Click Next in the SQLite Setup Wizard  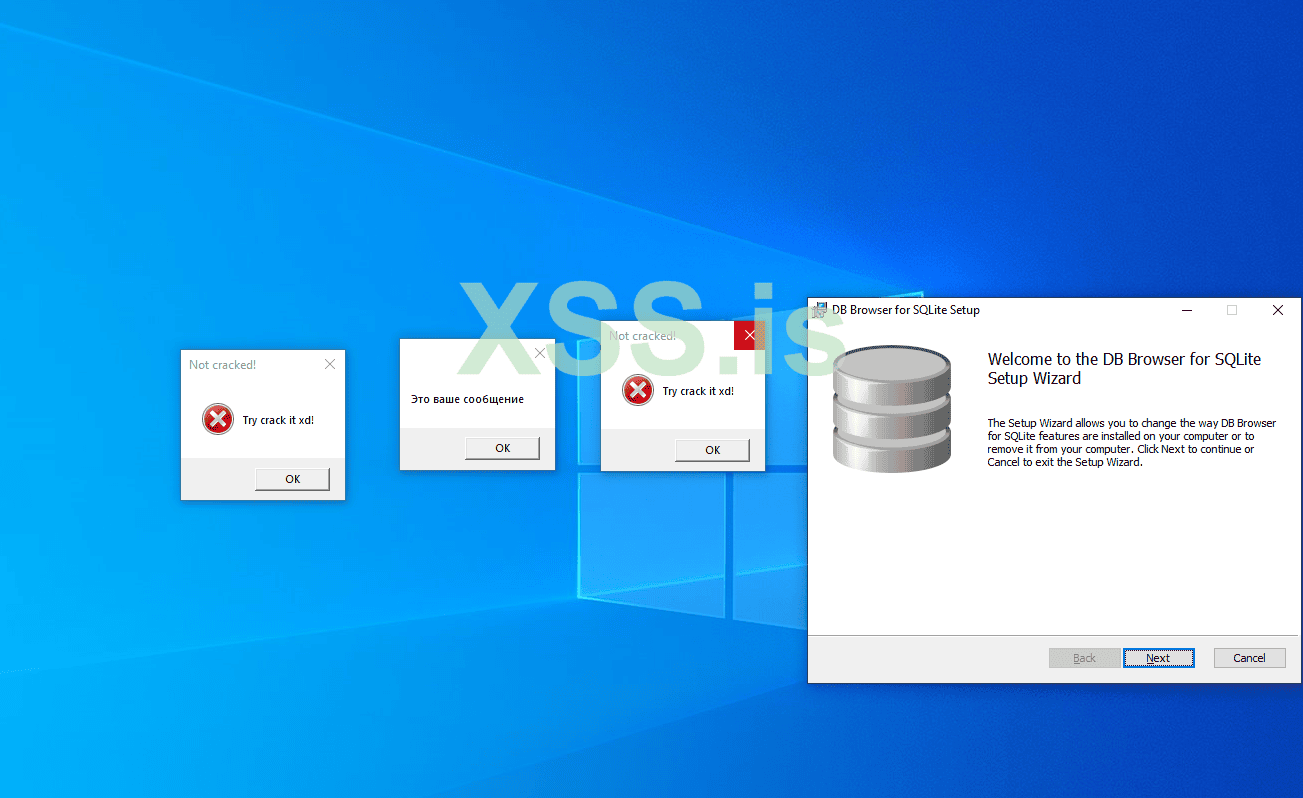click(1158, 658)
